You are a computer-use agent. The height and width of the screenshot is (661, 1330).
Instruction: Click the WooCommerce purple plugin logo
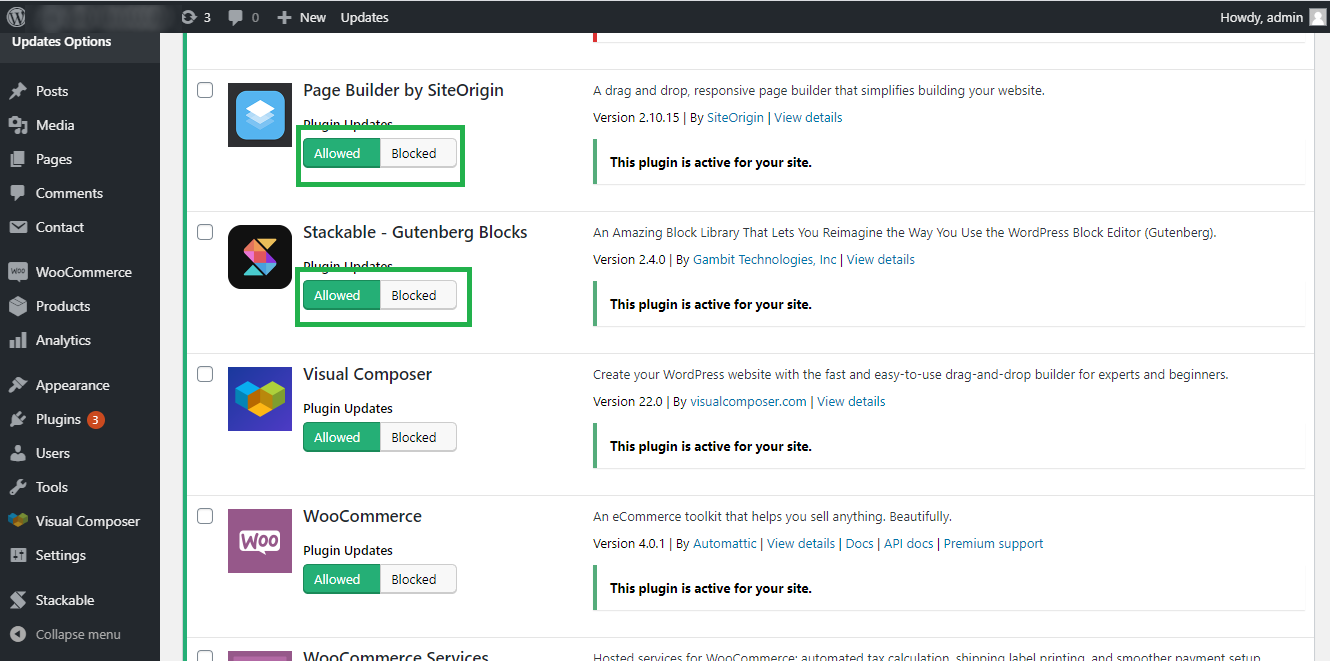[260, 541]
